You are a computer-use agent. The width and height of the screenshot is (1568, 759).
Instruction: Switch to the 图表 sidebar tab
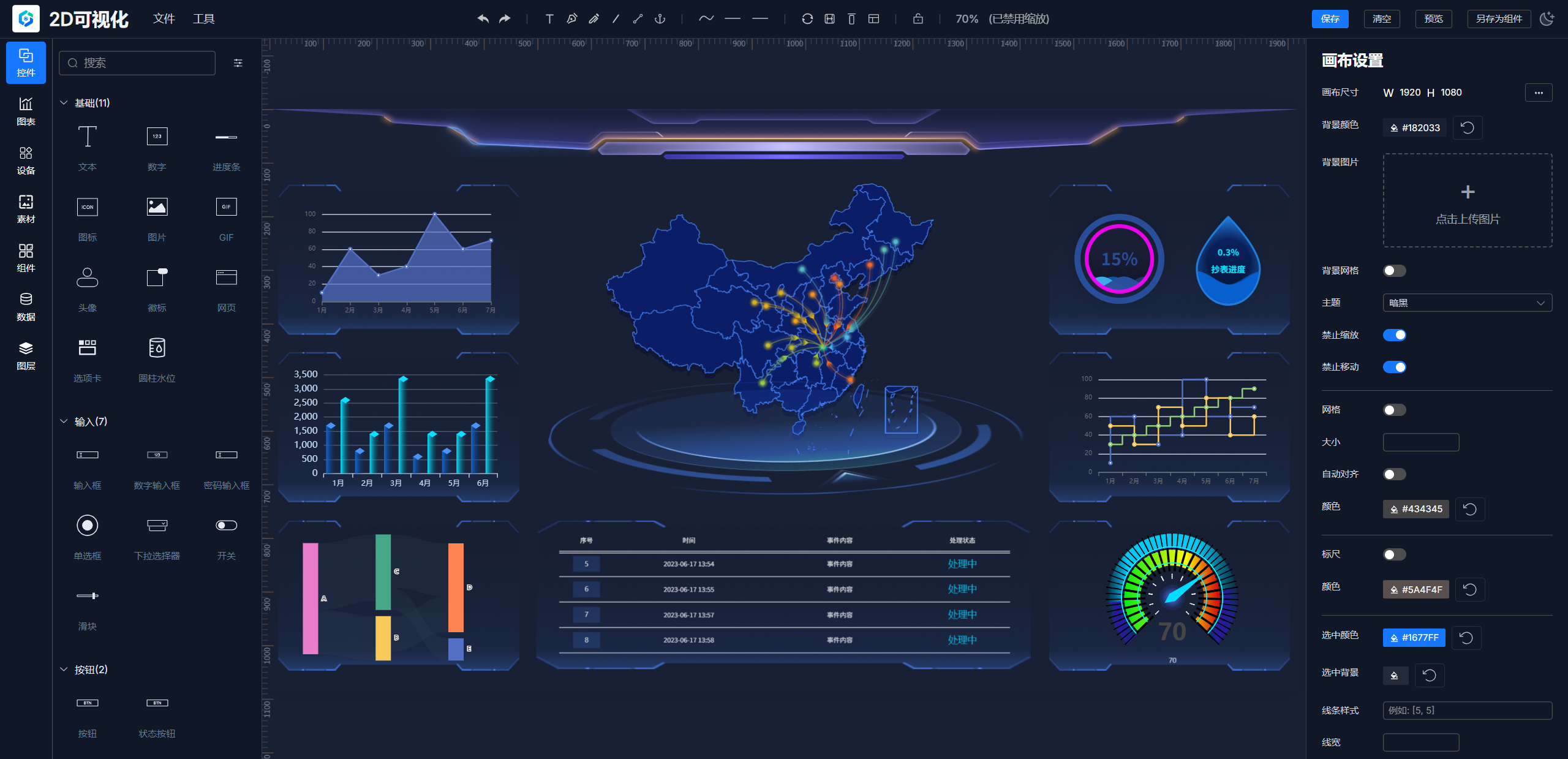click(x=26, y=111)
